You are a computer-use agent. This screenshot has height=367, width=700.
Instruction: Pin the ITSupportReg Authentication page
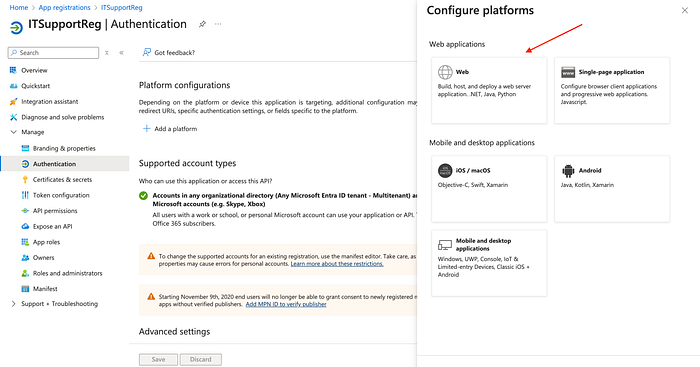coord(202,24)
